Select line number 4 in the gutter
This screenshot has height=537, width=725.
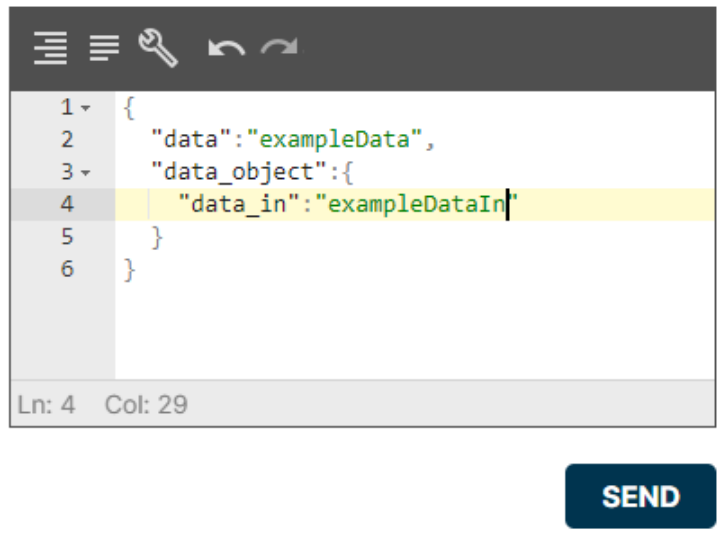[66, 205]
